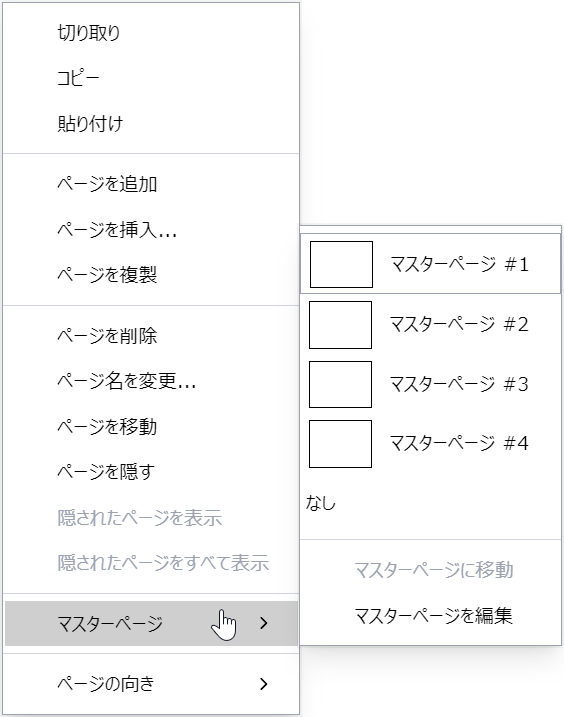564x717 pixels.
Task: Select ページを追加 to add a page
Action: [151, 184]
